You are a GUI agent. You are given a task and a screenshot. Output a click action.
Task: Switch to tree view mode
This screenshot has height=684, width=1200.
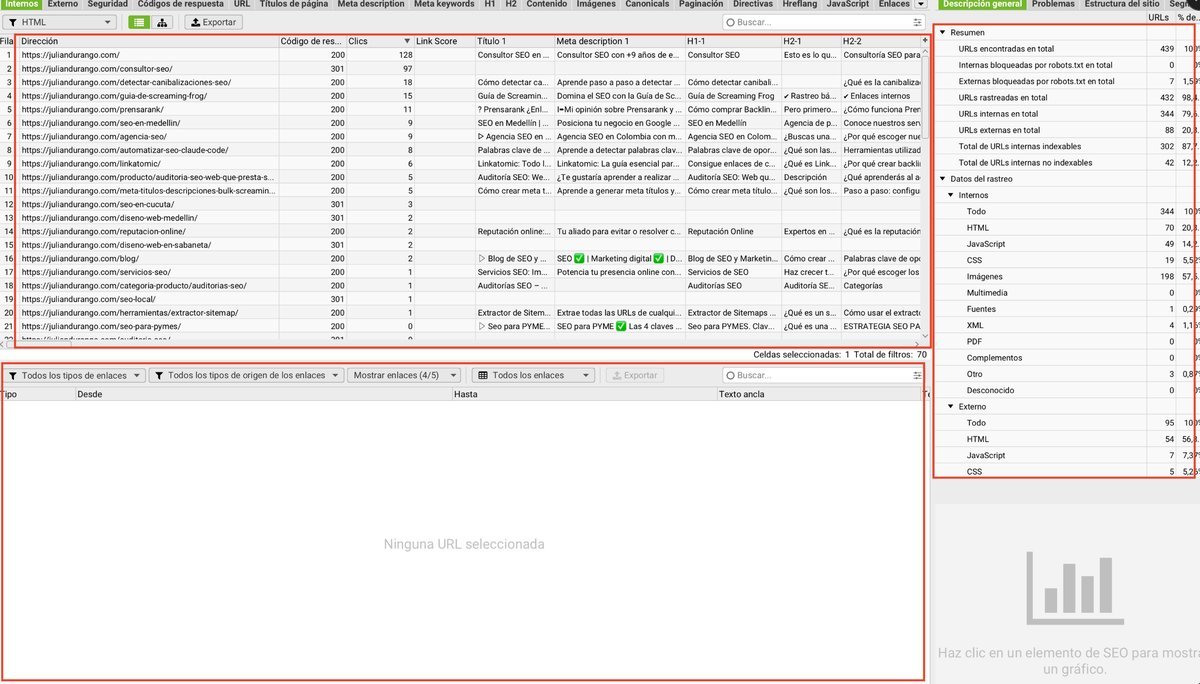pos(163,22)
